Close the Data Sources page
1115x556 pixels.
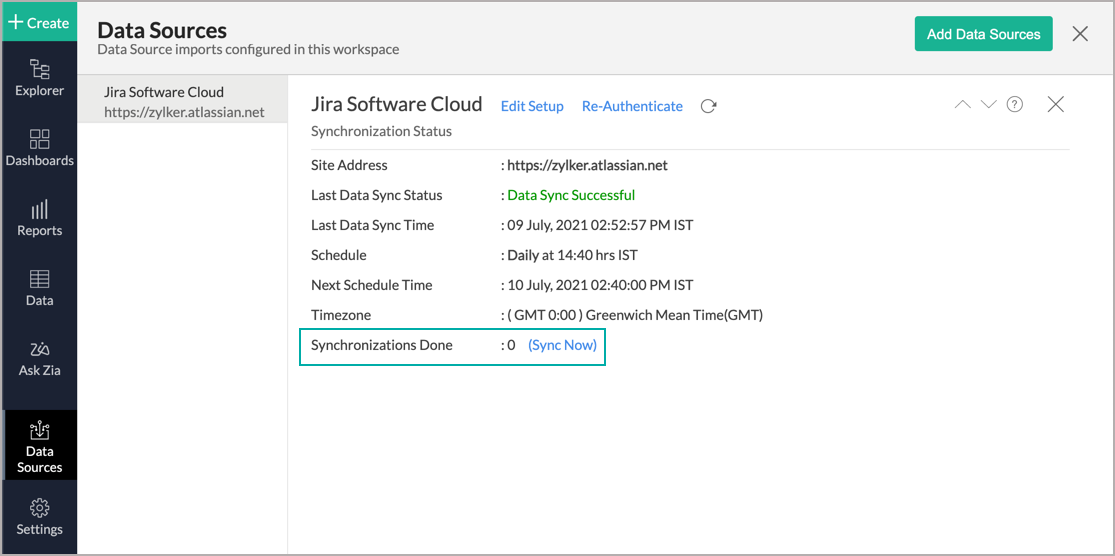pyautogui.click(x=1079, y=33)
